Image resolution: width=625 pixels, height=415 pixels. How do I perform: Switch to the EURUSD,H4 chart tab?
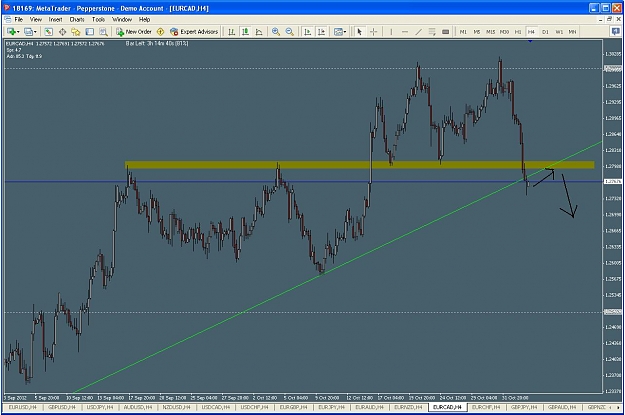[22, 407]
